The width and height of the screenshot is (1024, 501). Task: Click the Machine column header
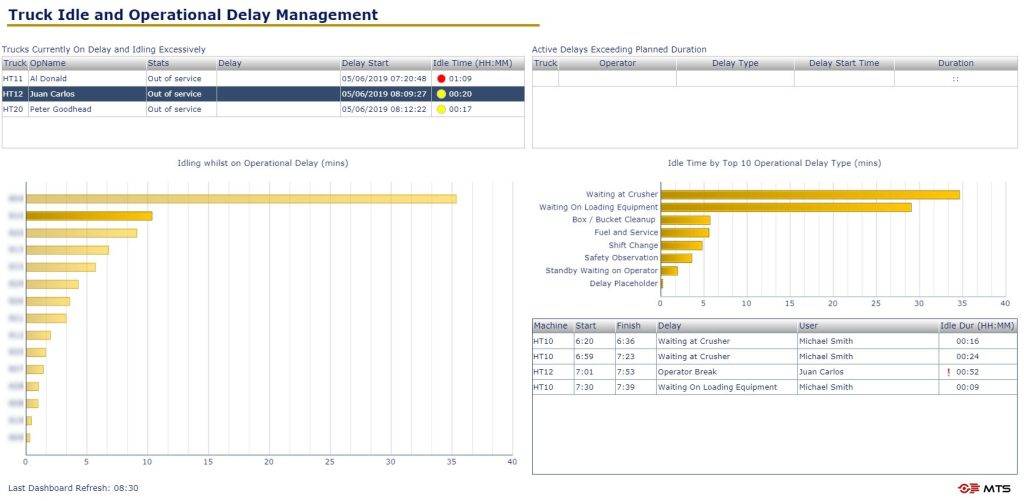(552, 325)
